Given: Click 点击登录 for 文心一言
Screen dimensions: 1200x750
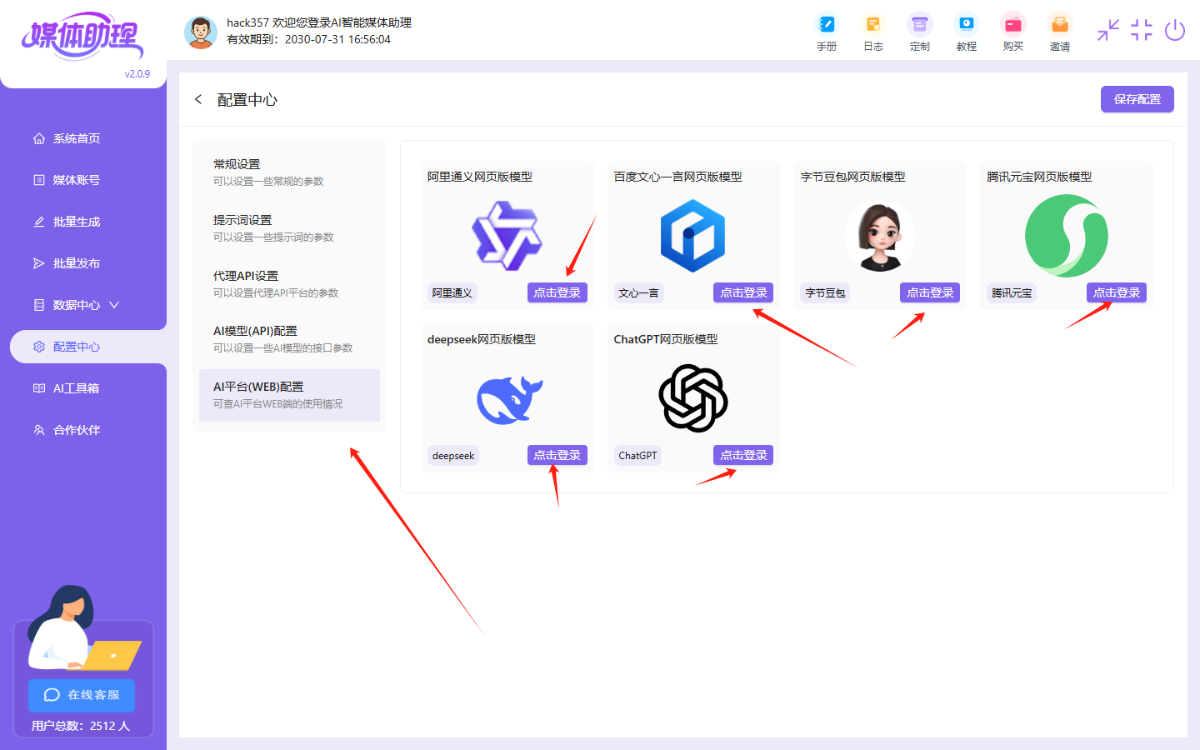Looking at the screenshot, I should click(743, 293).
